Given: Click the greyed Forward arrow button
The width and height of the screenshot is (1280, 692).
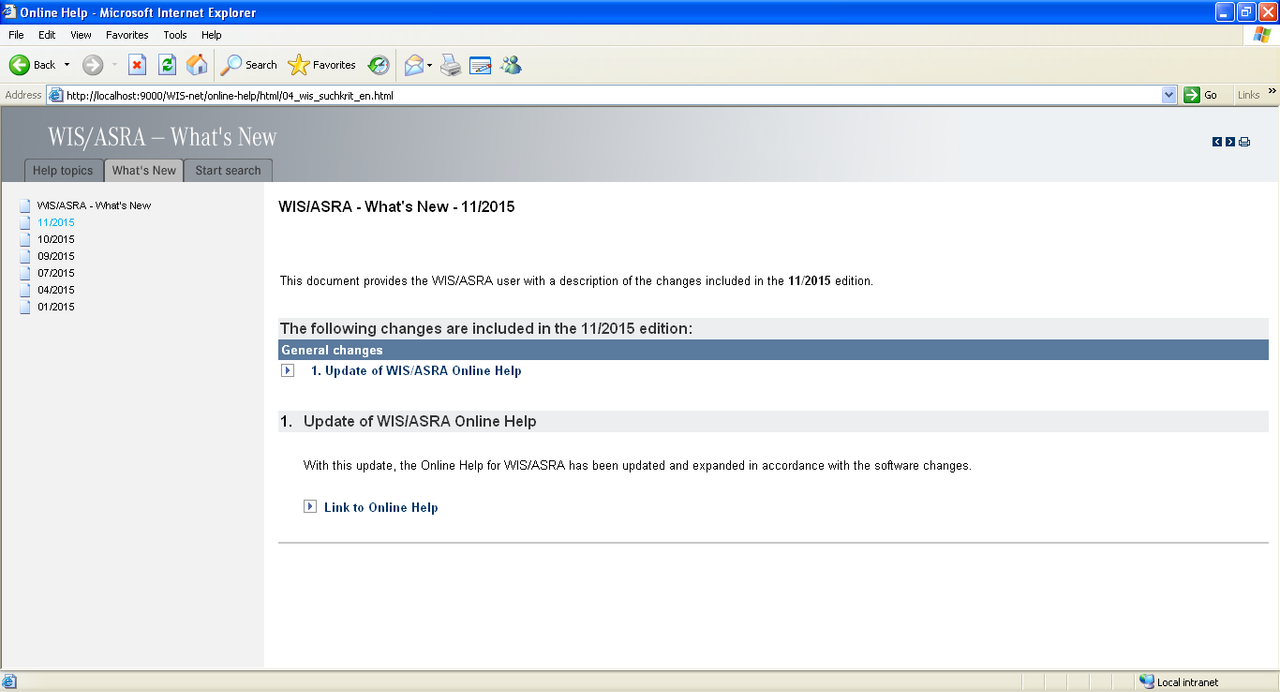Looking at the screenshot, I should 93,65.
